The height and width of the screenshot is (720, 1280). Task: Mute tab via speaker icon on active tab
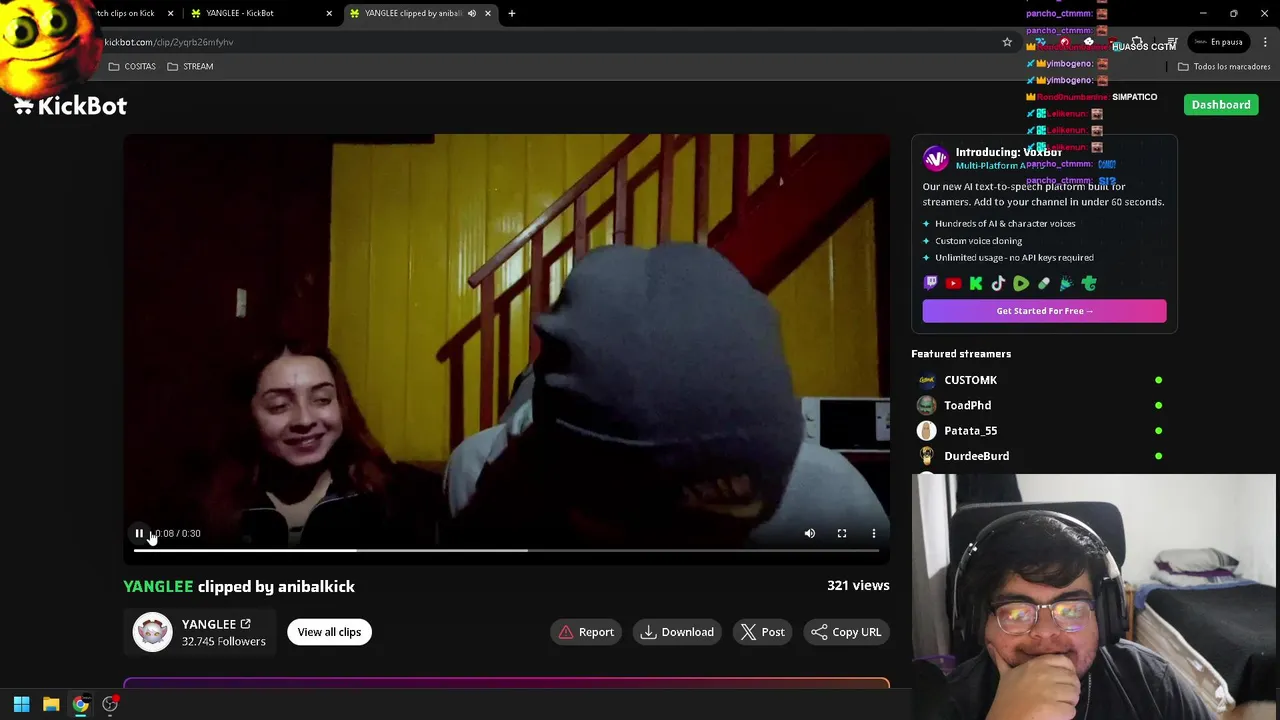tap(472, 14)
